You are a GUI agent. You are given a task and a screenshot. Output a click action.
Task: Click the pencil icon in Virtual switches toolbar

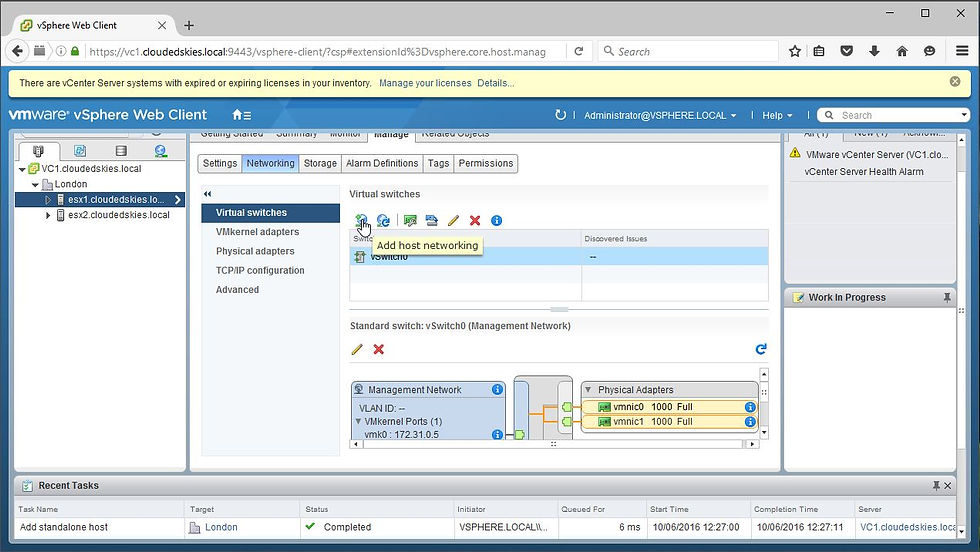click(x=453, y=221)
